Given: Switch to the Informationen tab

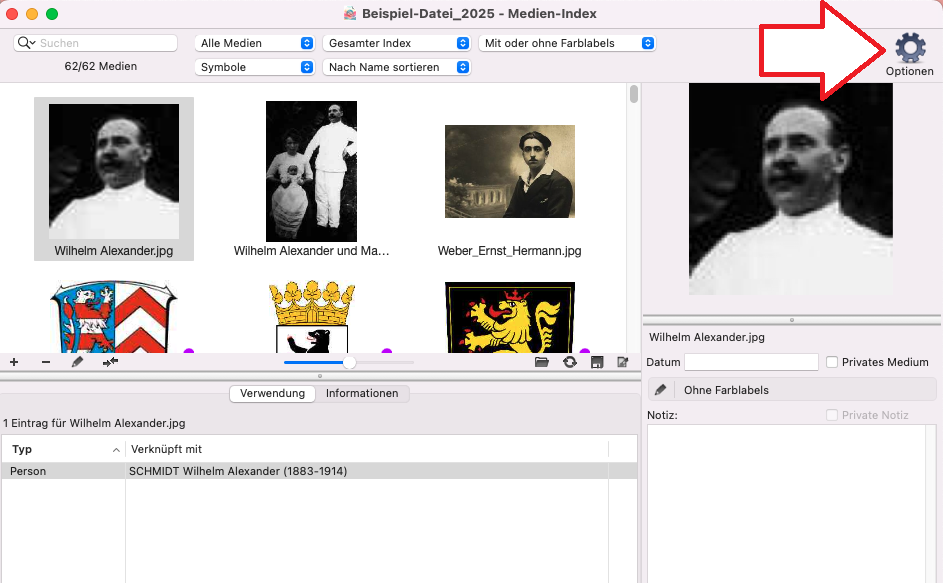Looking at the screenshot, I should click(362, 393).
